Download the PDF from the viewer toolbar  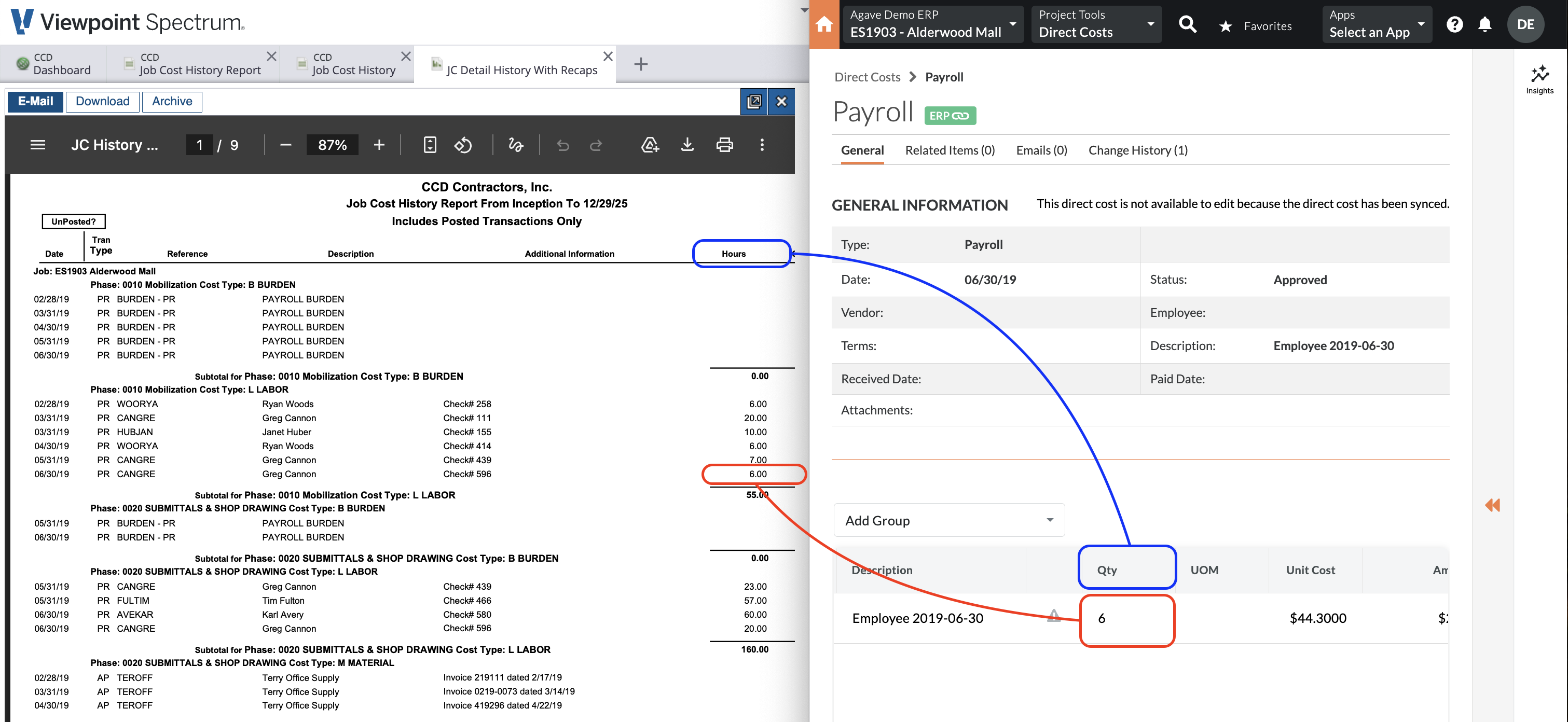point(687,145)
